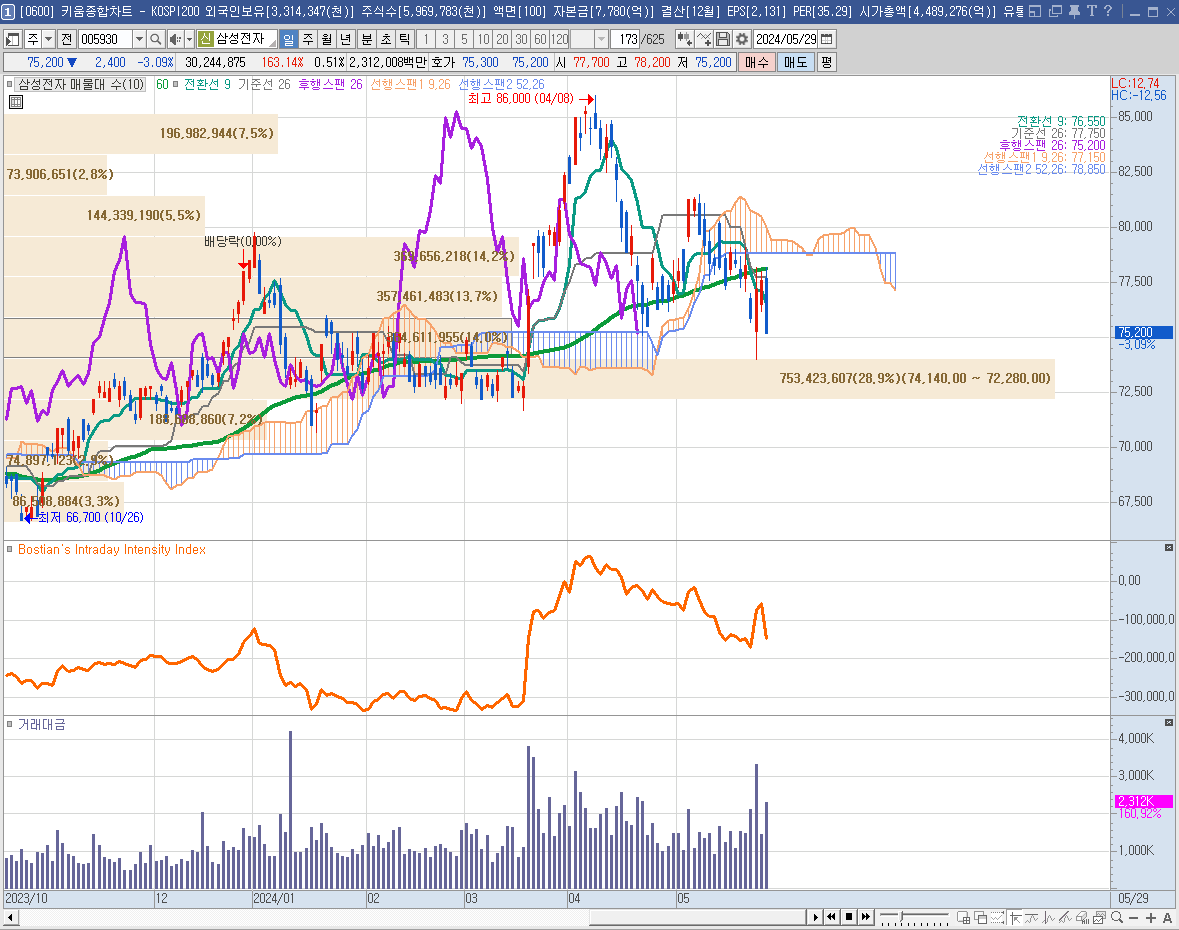1179x930 pixels.
Task: Click the chart layout icon at toolbar start
Action: [x=12, y=39]
